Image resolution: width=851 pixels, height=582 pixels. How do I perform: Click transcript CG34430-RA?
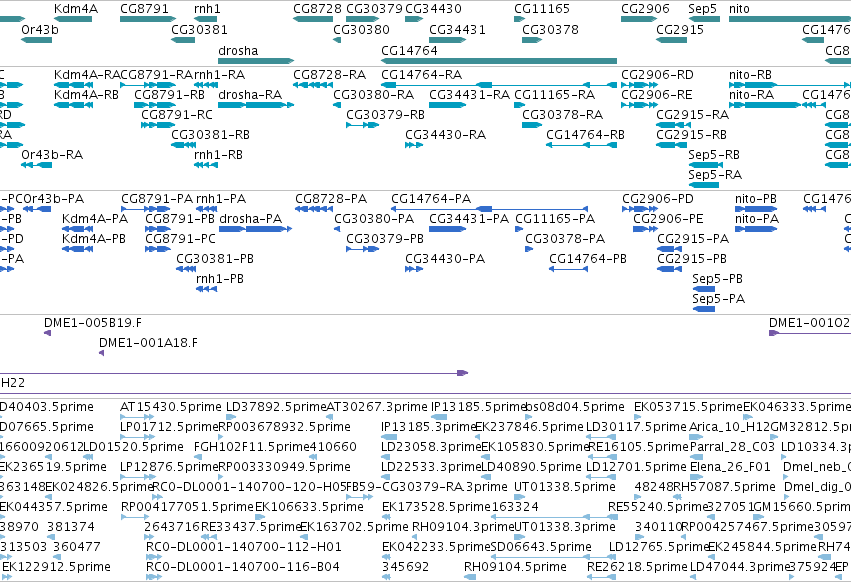coord(414,145)
